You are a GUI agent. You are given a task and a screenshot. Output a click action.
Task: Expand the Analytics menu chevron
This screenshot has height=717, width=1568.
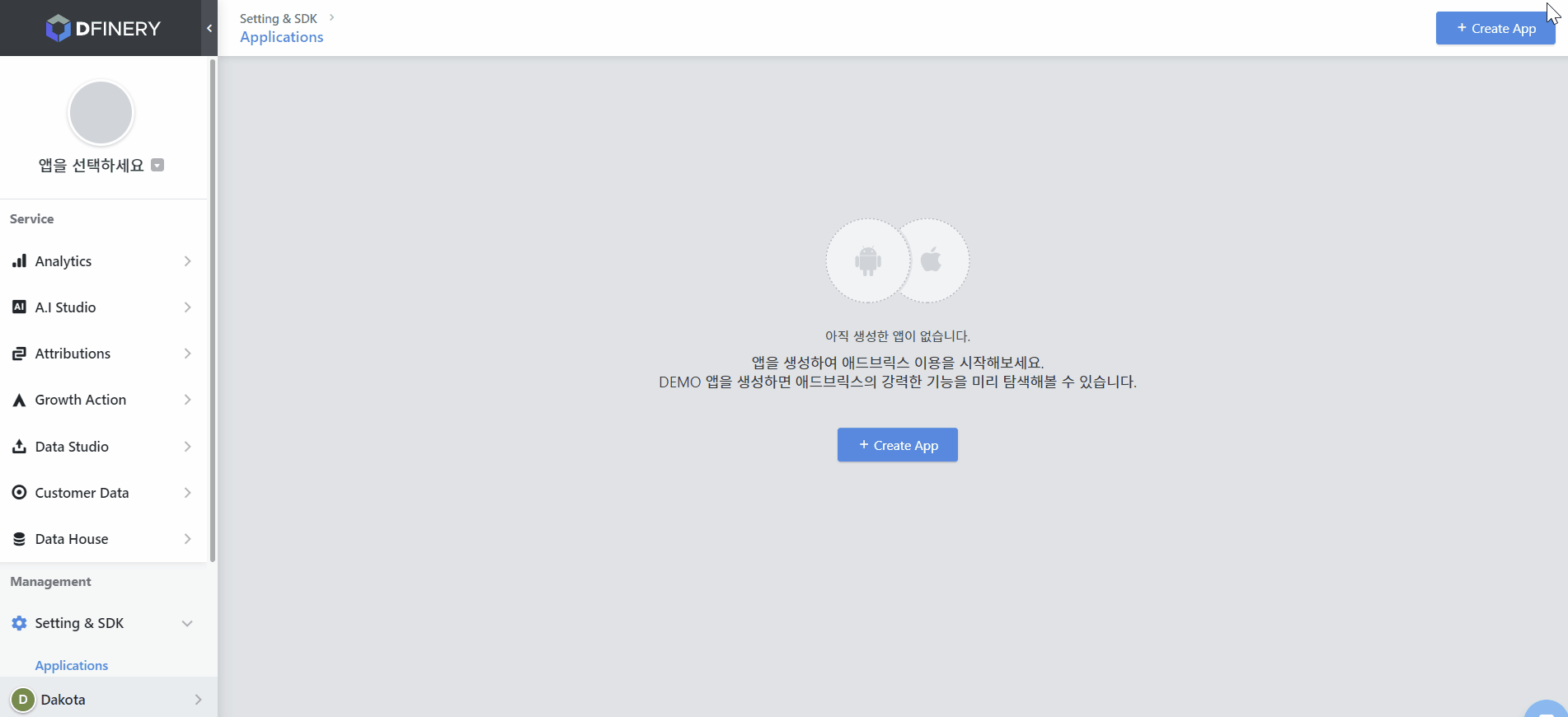[188, 261]
